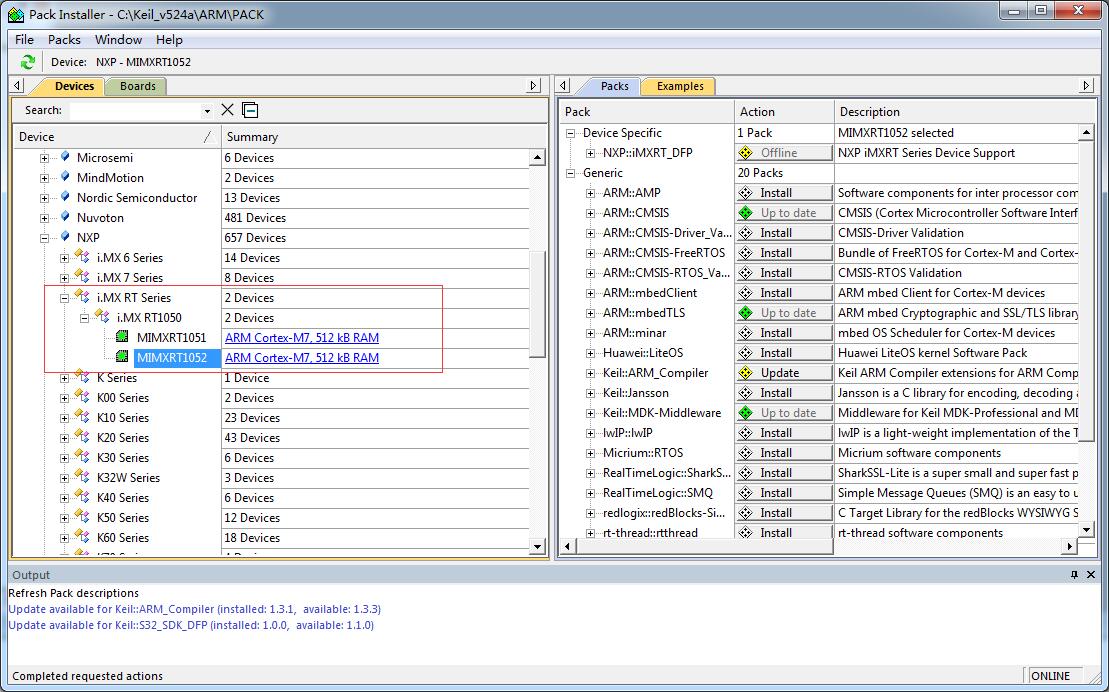The image size is (1109, 692).
Task: Click the MindMotion vendor icon
Action: point(65,176)
